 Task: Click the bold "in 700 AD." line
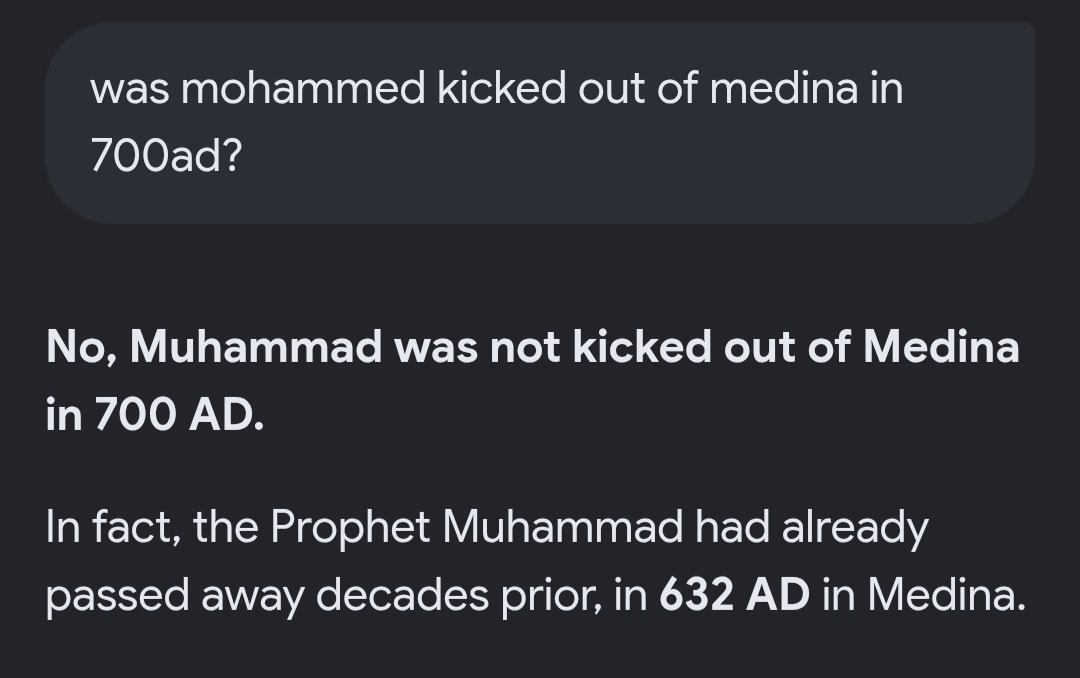point(155,415)
